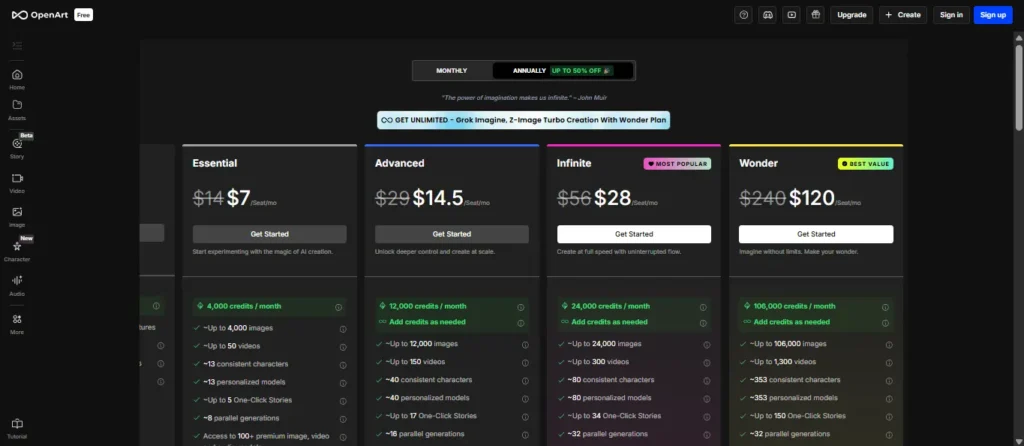
Task: Show info for 24,000 credits / month
Action: coord(703,307)
